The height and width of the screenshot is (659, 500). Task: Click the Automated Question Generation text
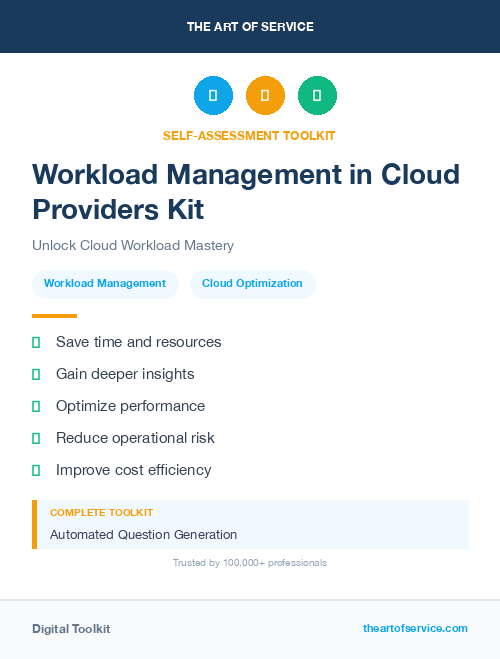pyautogui.click(x=143, y=535)
